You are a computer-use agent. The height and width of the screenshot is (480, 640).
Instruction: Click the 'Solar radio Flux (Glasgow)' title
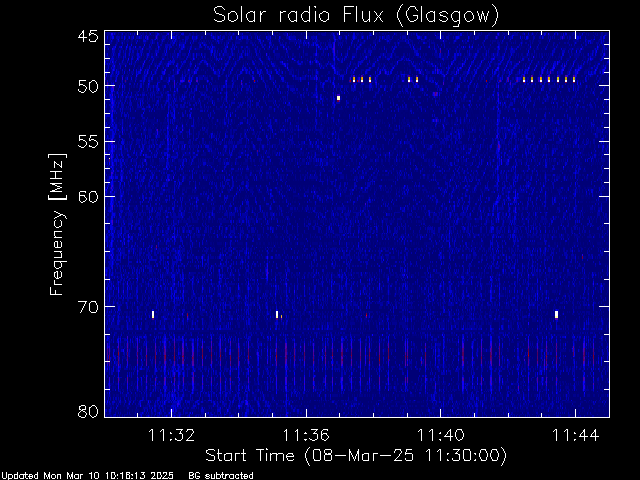click(356, 16)
